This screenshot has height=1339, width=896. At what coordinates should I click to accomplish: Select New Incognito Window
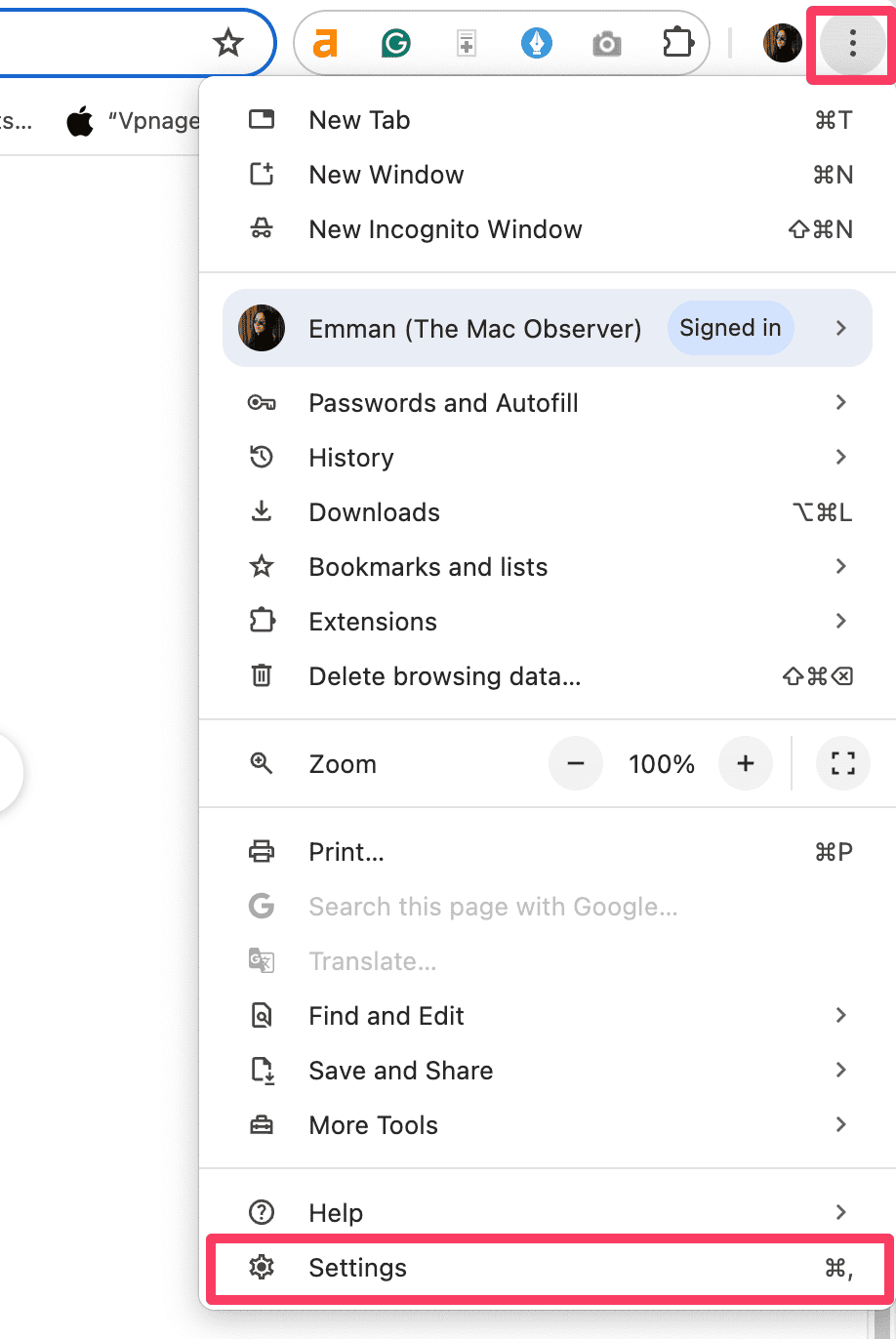(x=445, y=229)
